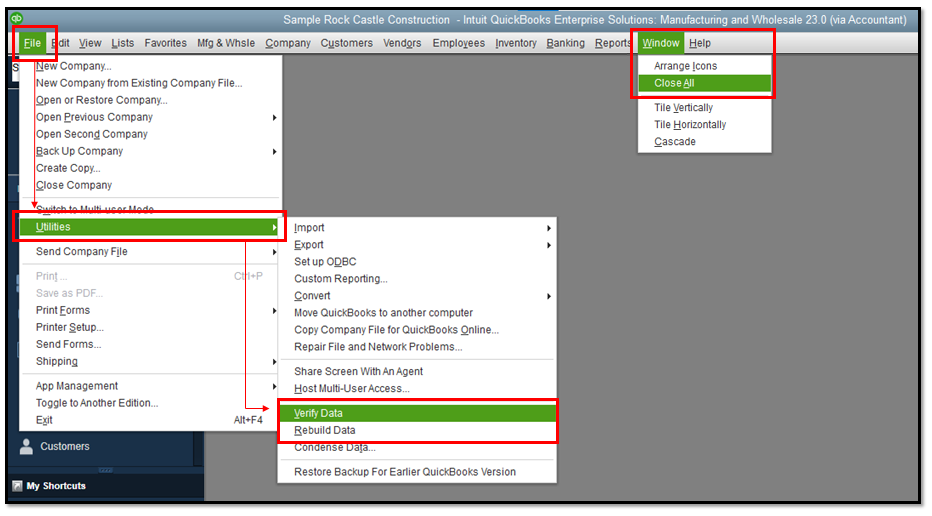Open the Reports menu

coord(613,43)
